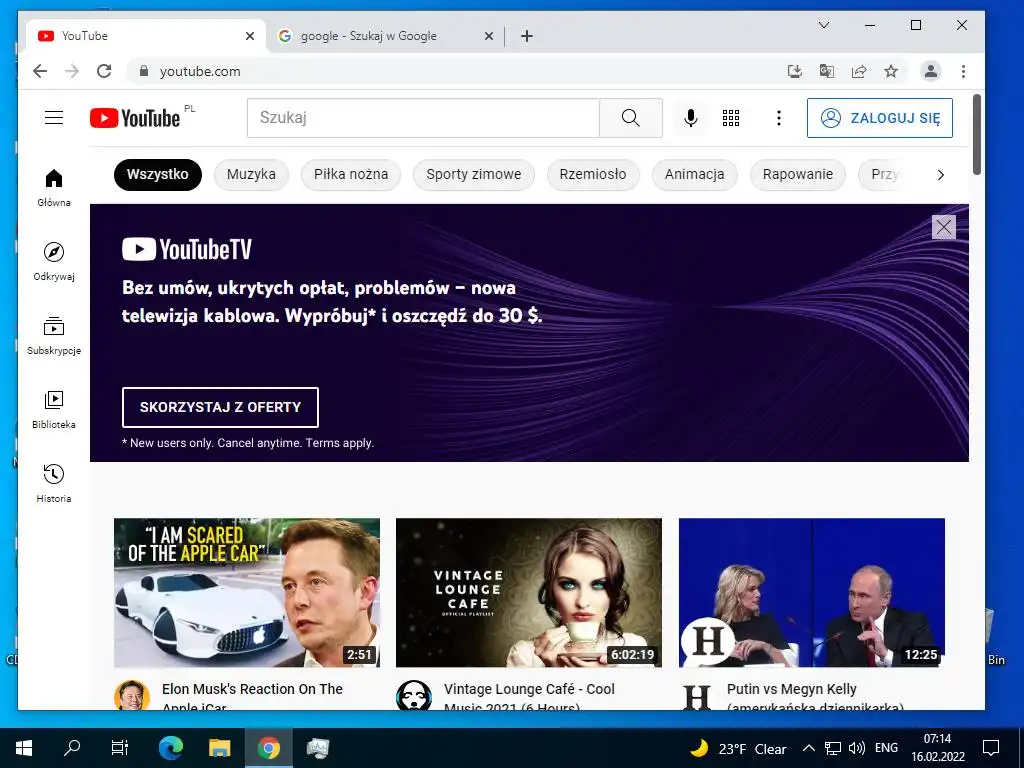Image resolution: width=1024 pixels, height=768 pixels.
Task: Open Elon Musk's Reaction video title
Action: coord(252,696)
